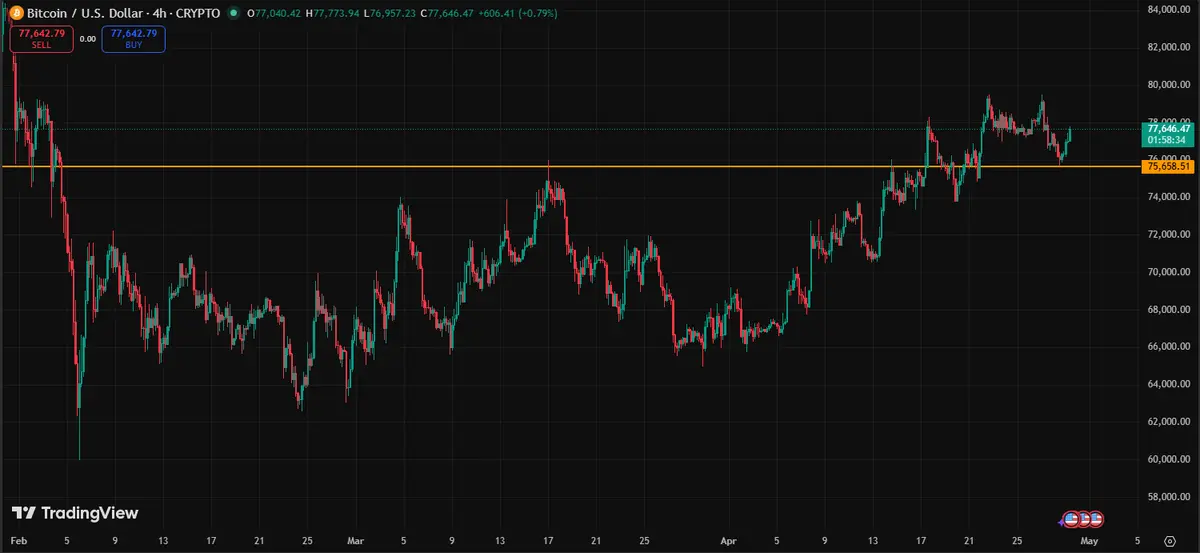
Task: Click the Mar label on time axis
Action: click(x=355, y=541)
